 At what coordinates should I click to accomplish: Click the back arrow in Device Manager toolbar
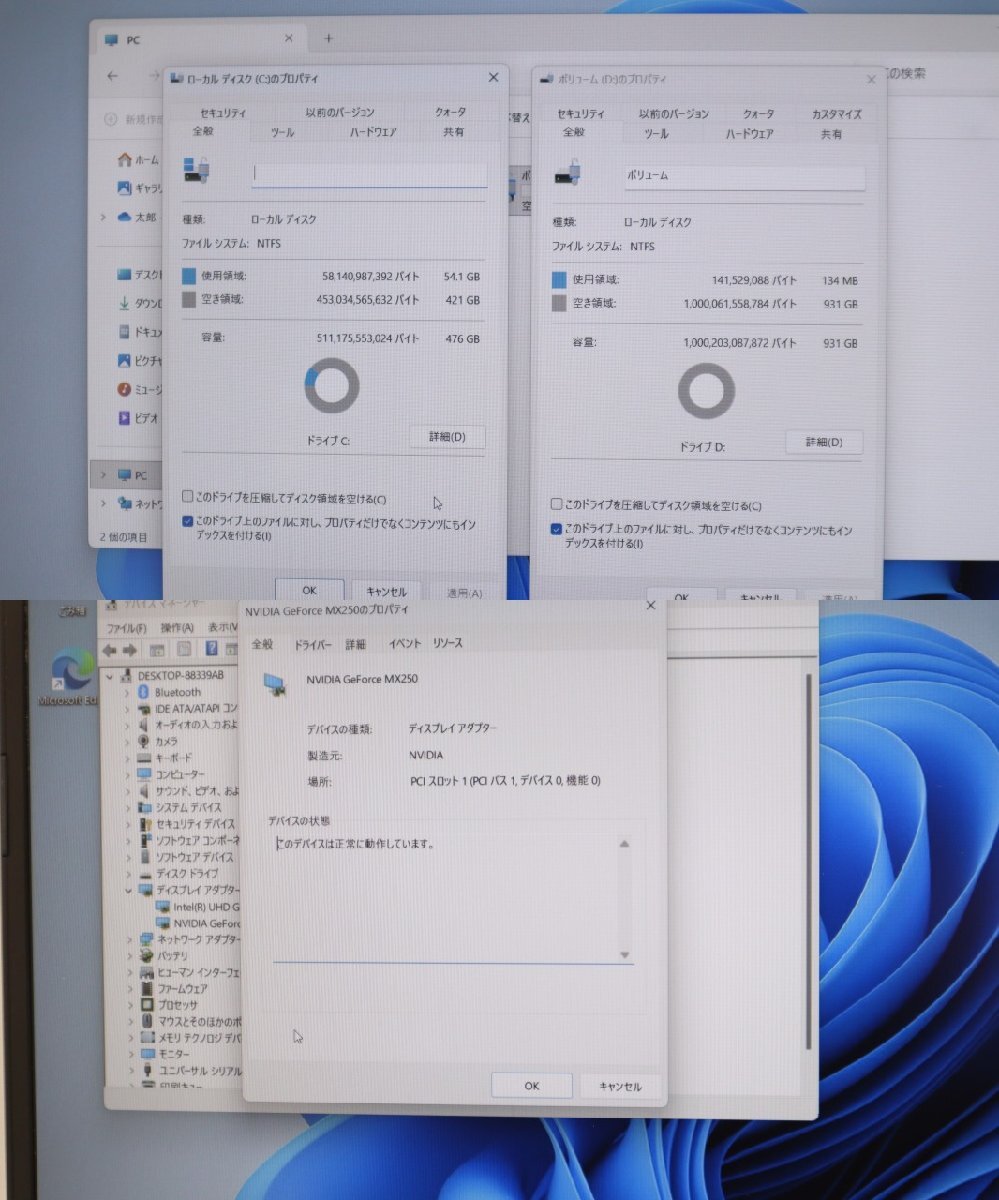click(109, 650)
